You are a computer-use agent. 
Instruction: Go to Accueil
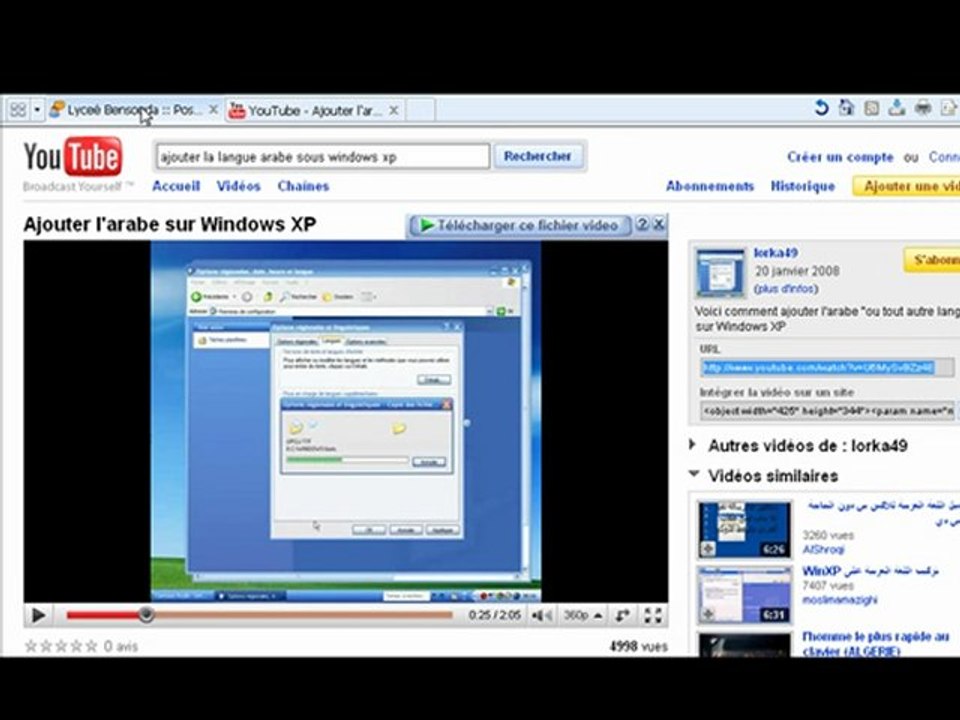176,186
